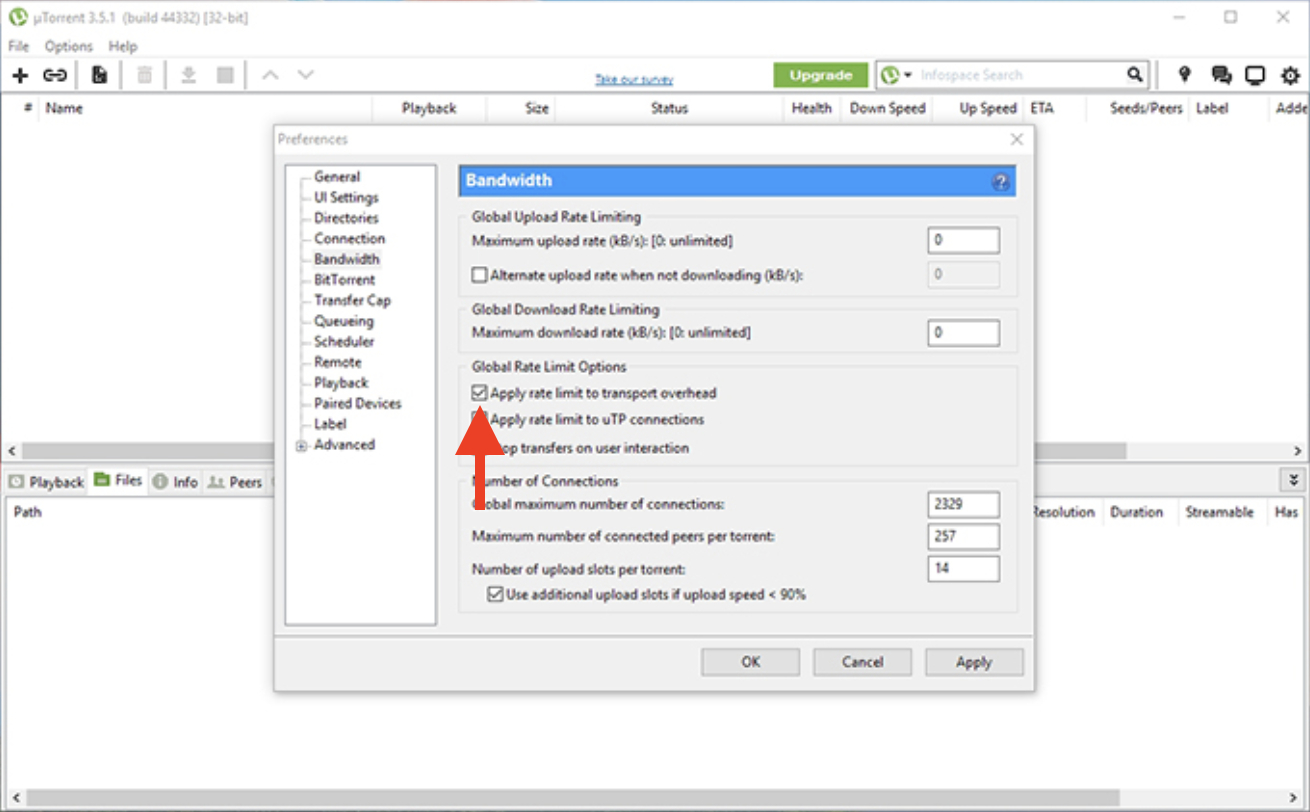Screen dimensions: 1310x812
Task: Click the greyed-out Stop torrent square icon
Action: pos(225,75)
